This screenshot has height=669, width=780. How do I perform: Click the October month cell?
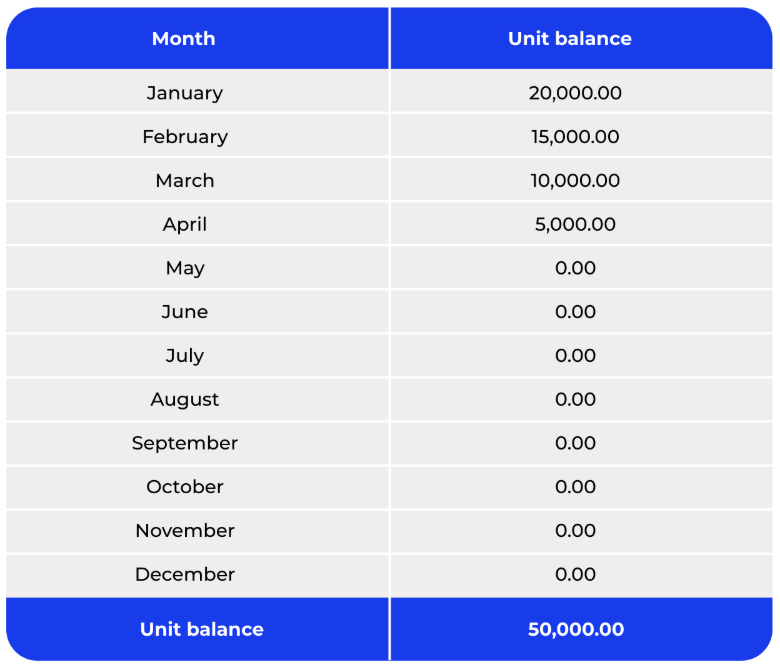click(185, 487)
